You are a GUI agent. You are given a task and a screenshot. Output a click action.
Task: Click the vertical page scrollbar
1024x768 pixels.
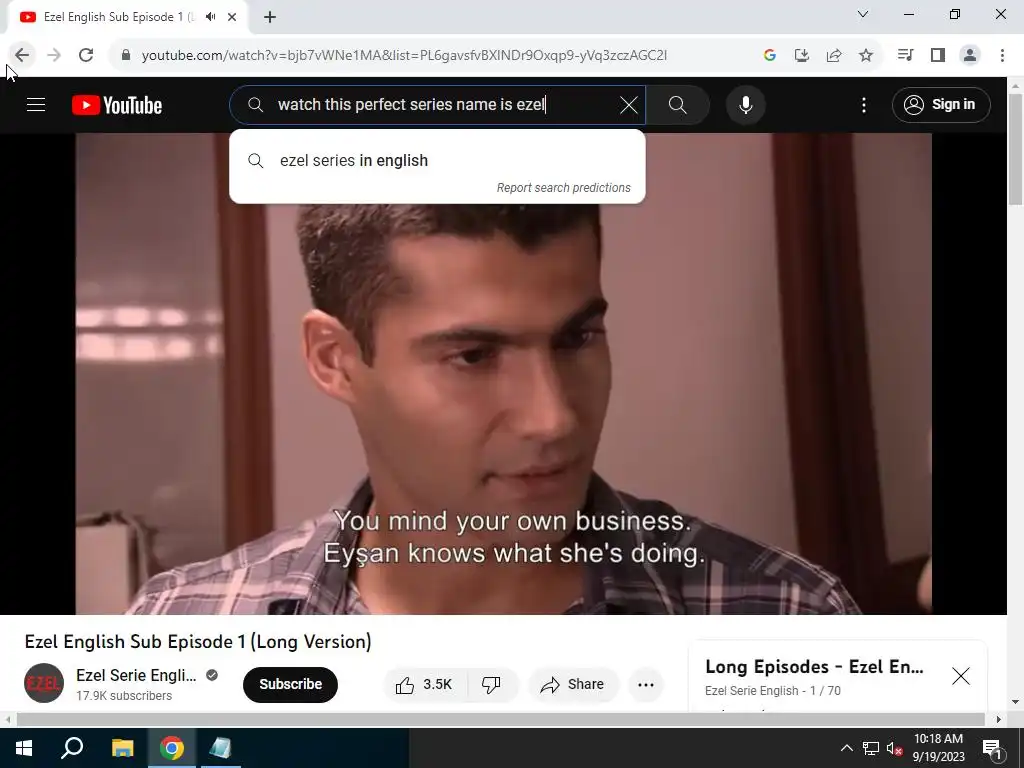tap(1016, 149)
